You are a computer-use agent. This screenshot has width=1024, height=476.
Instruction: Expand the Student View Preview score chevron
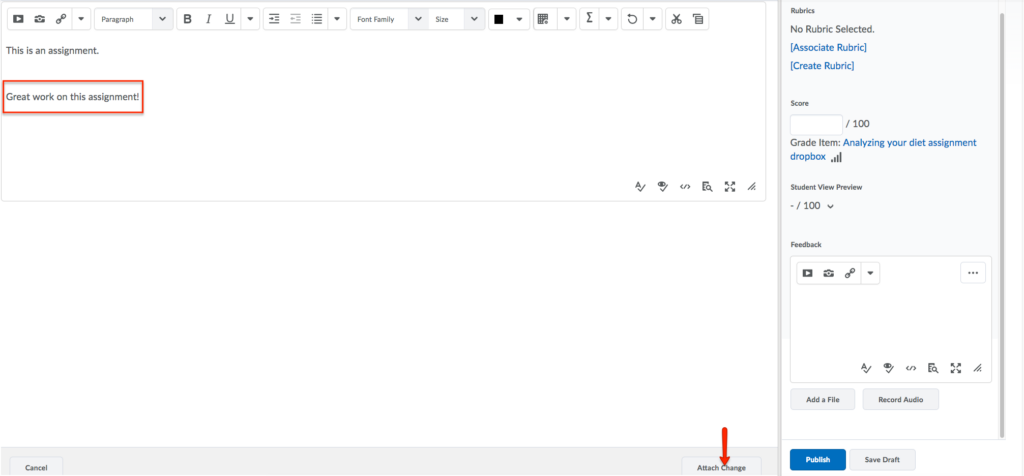pos(831,206)
